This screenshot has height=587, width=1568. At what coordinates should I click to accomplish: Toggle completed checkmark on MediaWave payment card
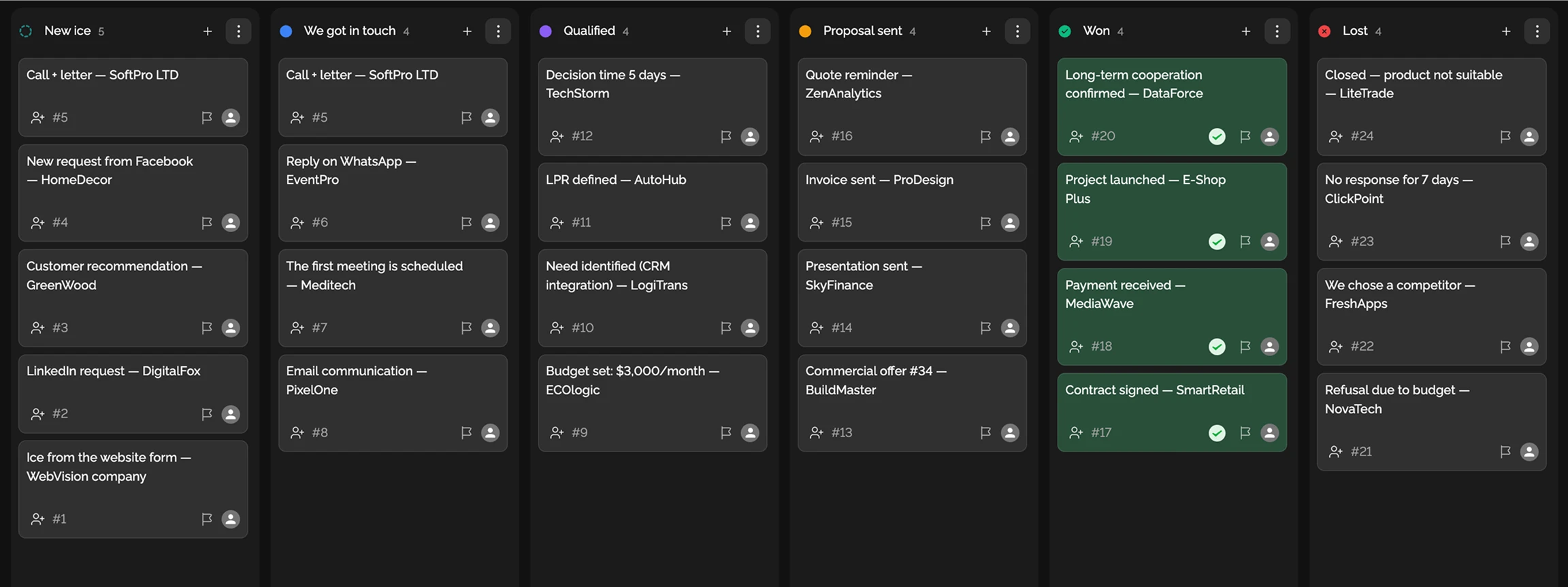(1217, 347)
